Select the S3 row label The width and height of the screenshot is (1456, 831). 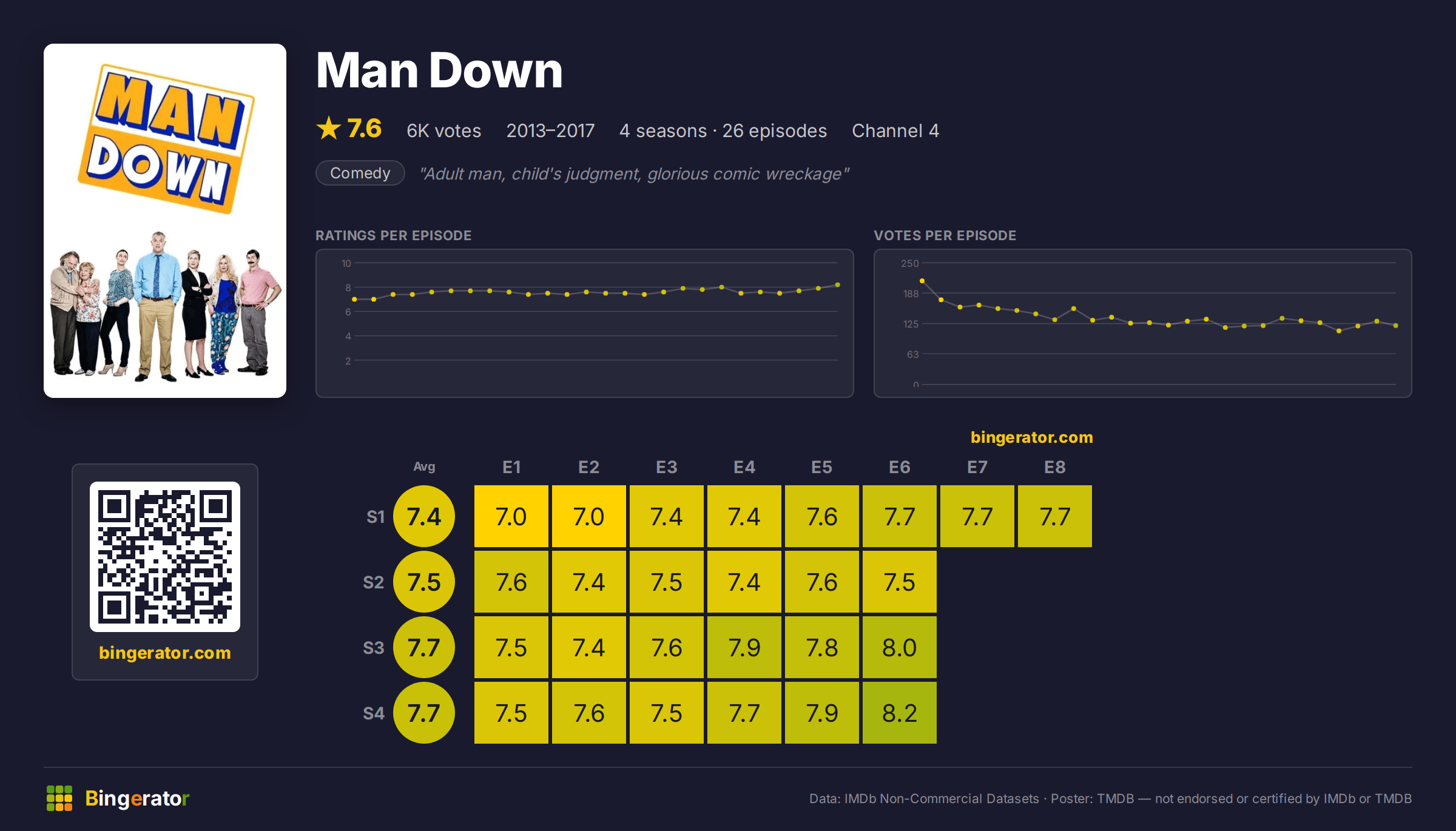pos(374,648)
